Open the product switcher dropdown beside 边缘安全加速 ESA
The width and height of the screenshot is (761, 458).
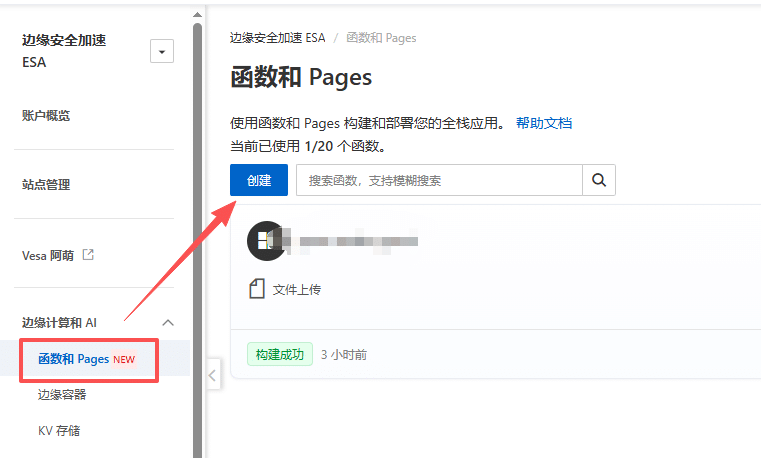tap(162, 51)
